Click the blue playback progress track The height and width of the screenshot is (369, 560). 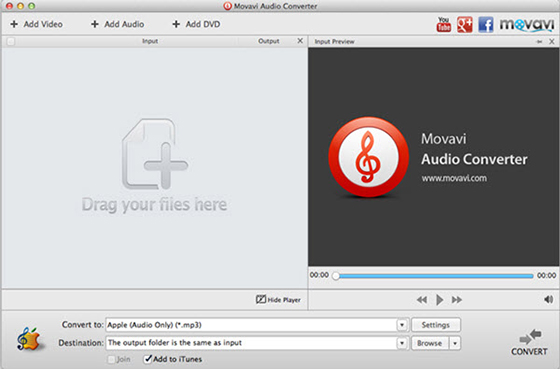[436, 276]
